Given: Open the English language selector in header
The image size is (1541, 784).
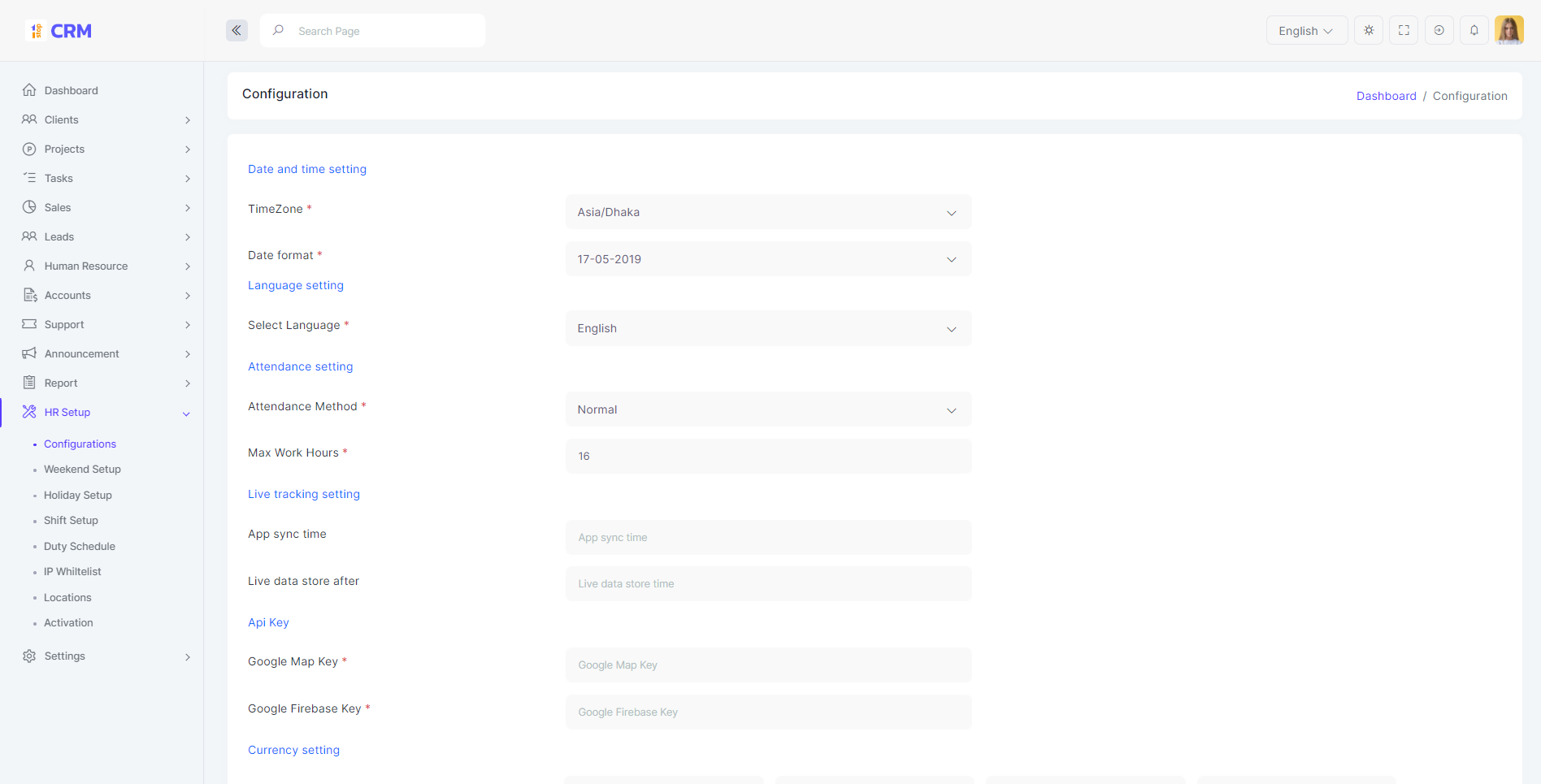Looking at the screenshot, I should tap(1305, 31).
